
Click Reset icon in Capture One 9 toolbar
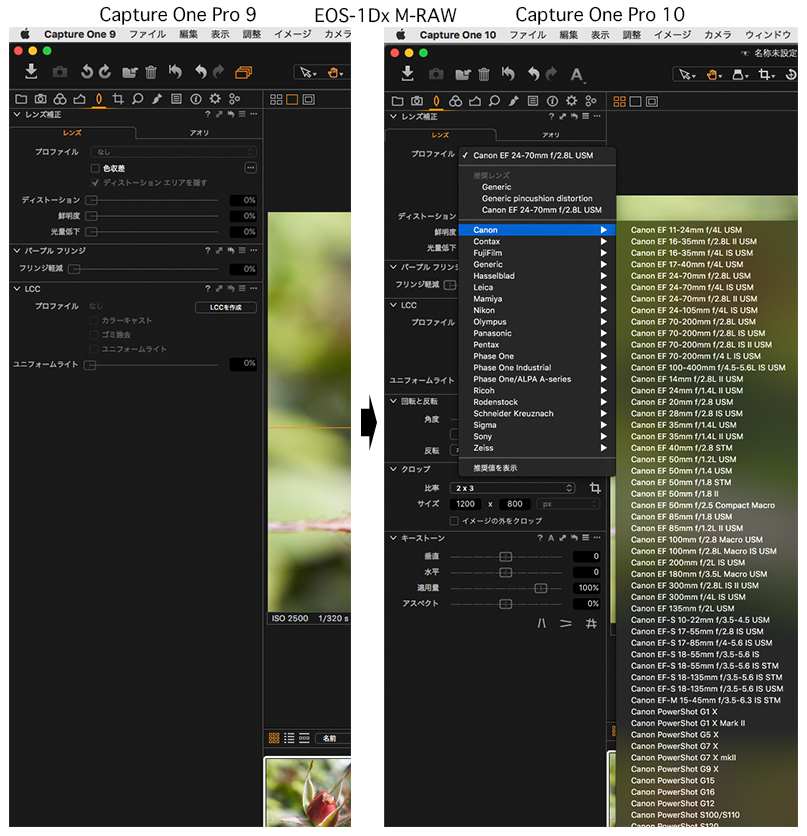point(175,71)
